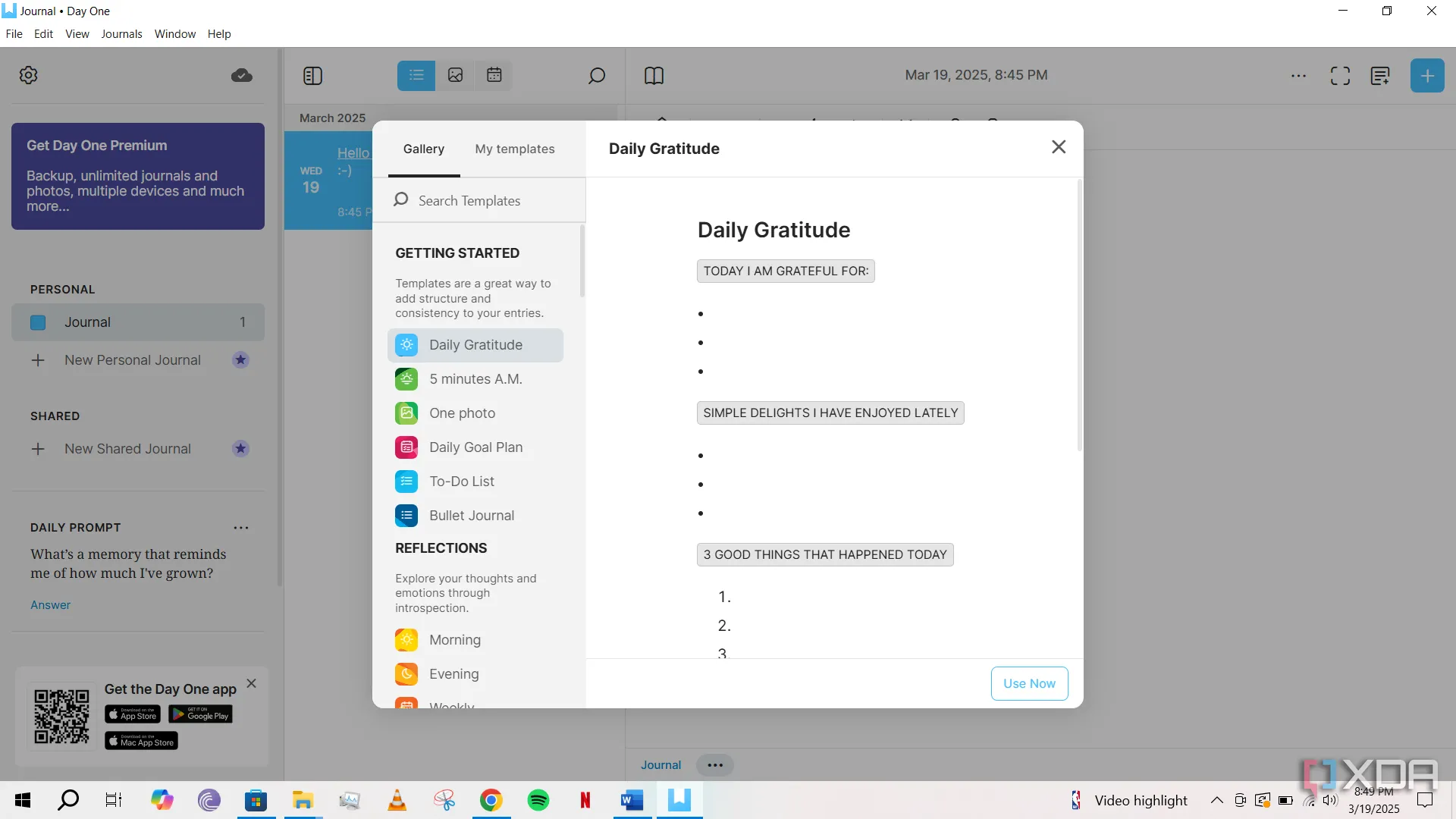Viewport: 1456px width, 819px height.
Task: Switch to list view of entries
Action: (x=416, y=75)
